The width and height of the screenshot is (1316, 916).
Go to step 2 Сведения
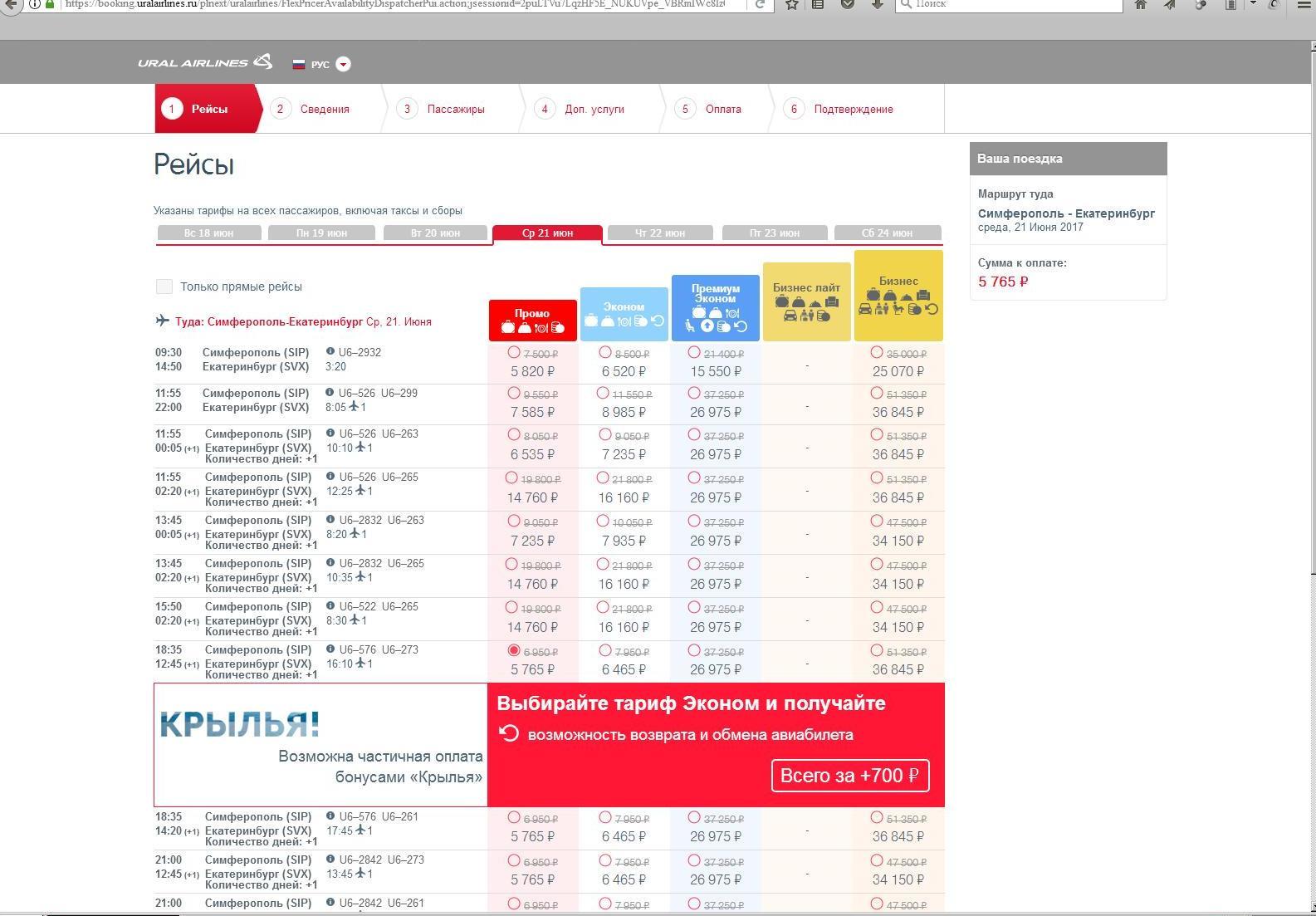[x=312, y=109]
